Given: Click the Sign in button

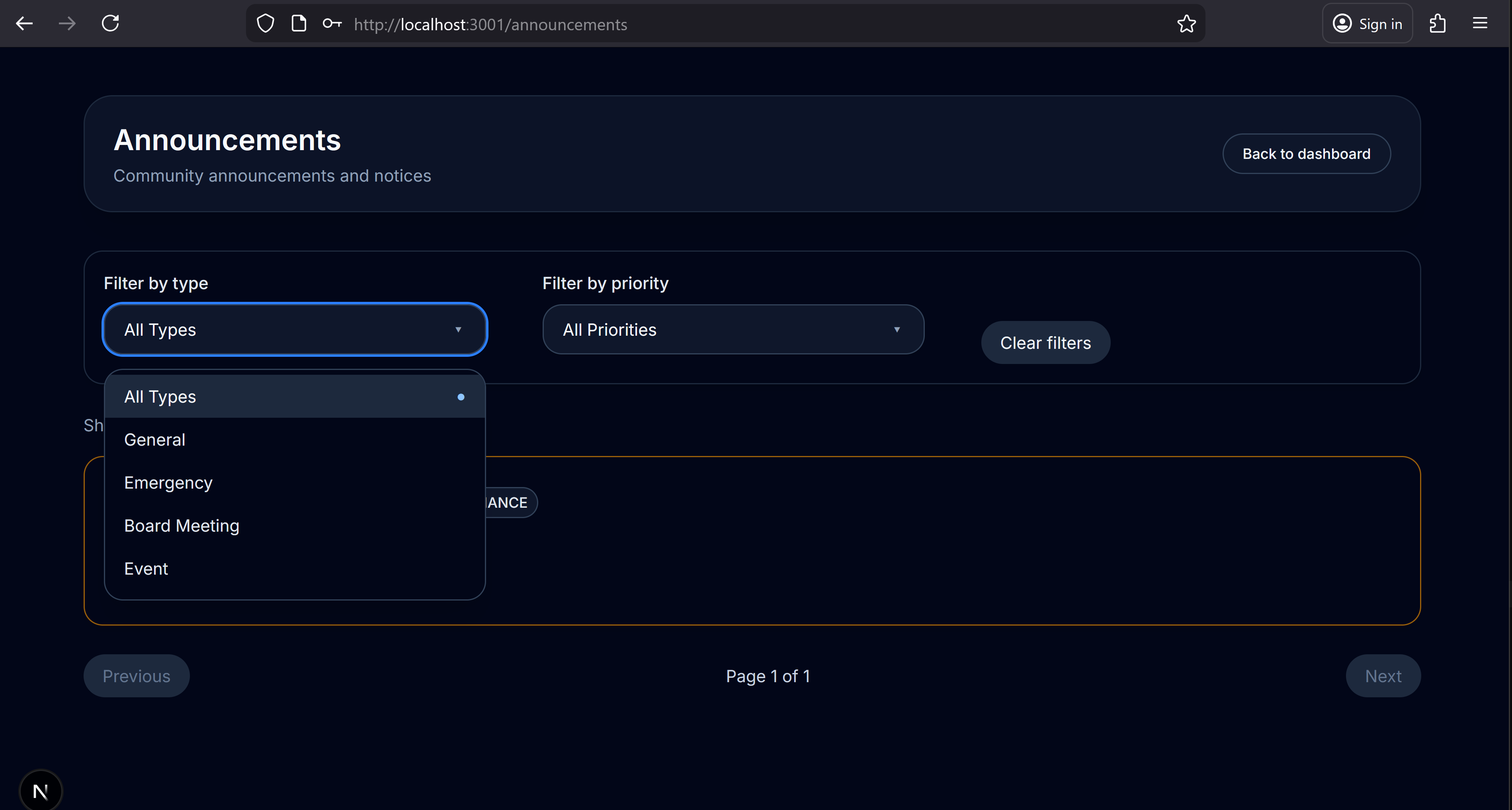Looking at the screenshot, I should click(1367, 24).
